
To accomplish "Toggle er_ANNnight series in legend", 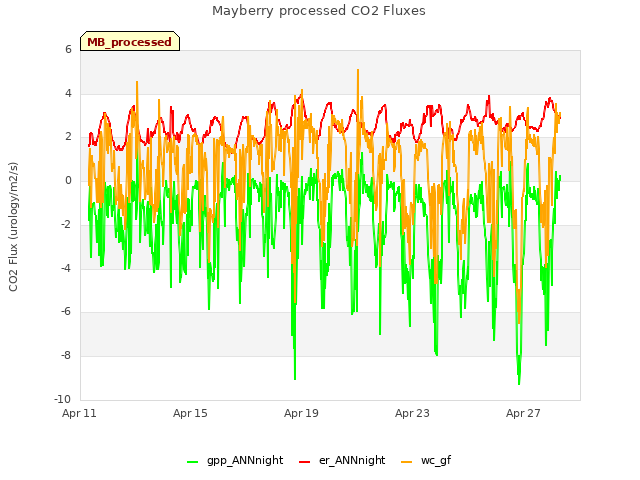I will (342, 460).
